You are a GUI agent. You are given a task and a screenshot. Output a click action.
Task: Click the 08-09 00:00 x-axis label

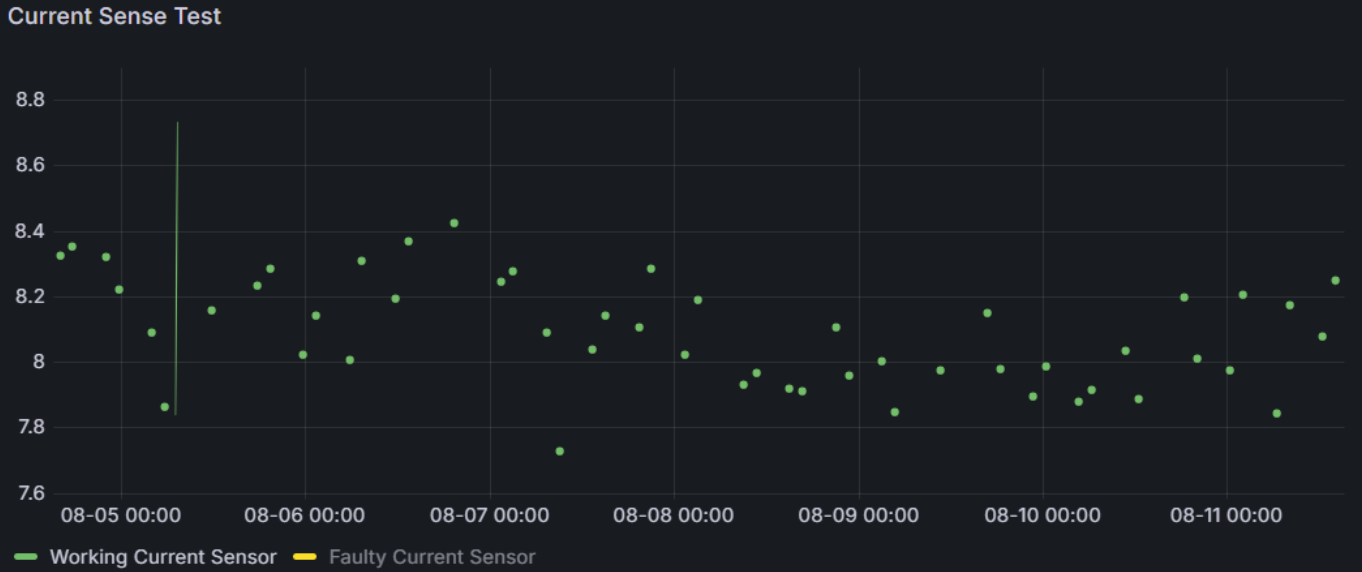(x=859, y=516)
